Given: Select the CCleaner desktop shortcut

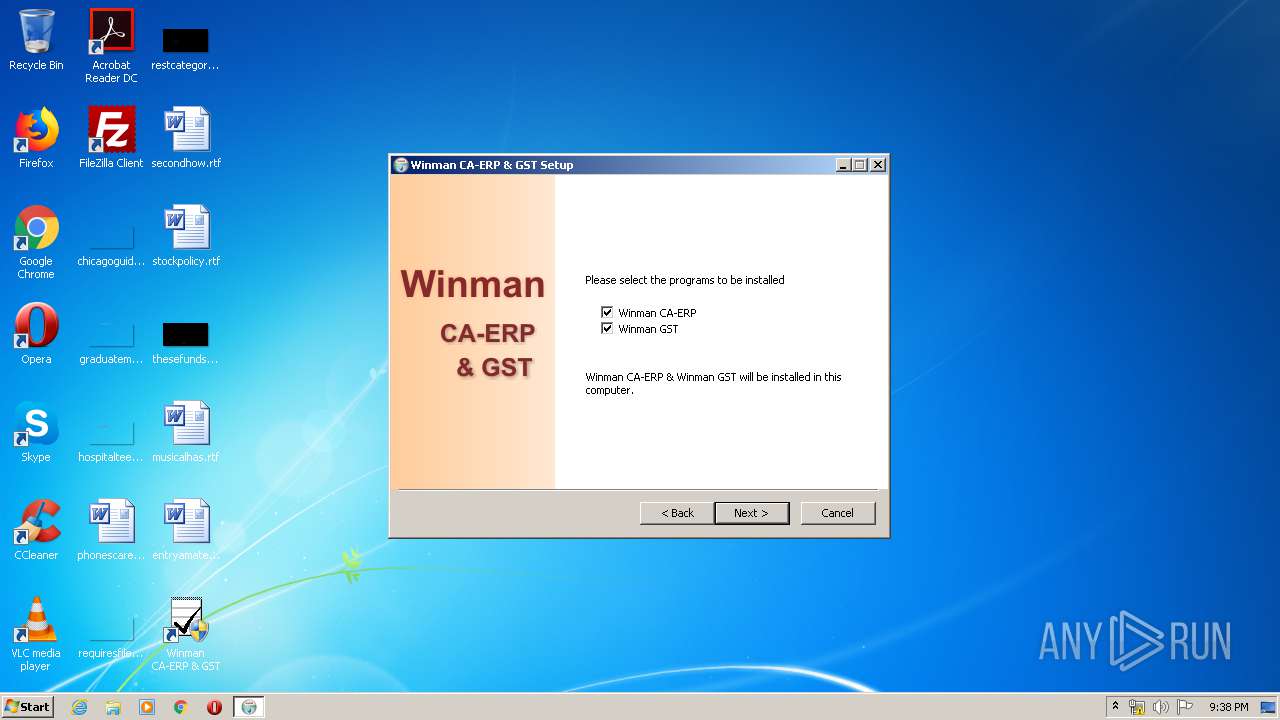Looking at the screenshot, I should pyautogui.click(x=36, y=530).
